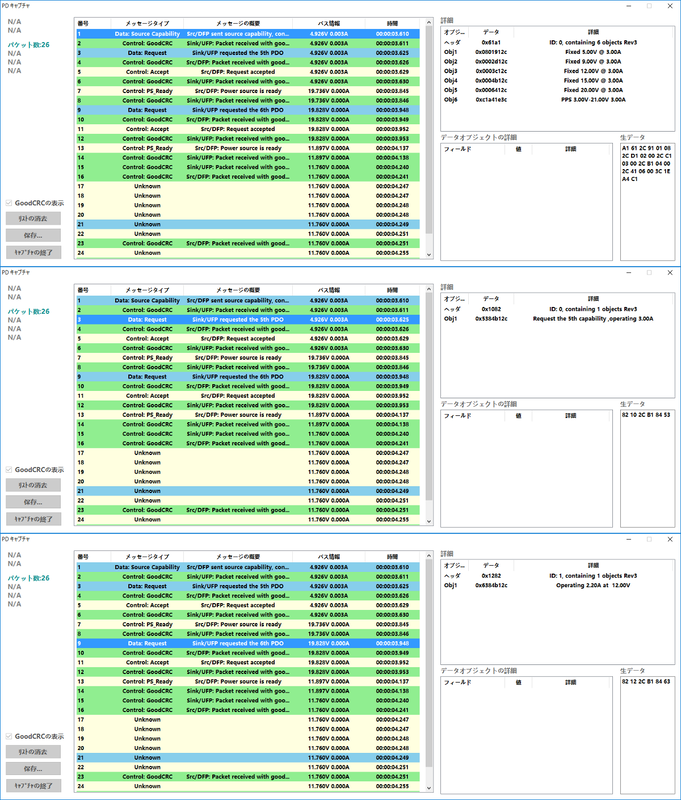Click ヘッダ 0x61a1 row in top window details
The width and height of the screenshot is (681, 800).
(x=557, y=42)
